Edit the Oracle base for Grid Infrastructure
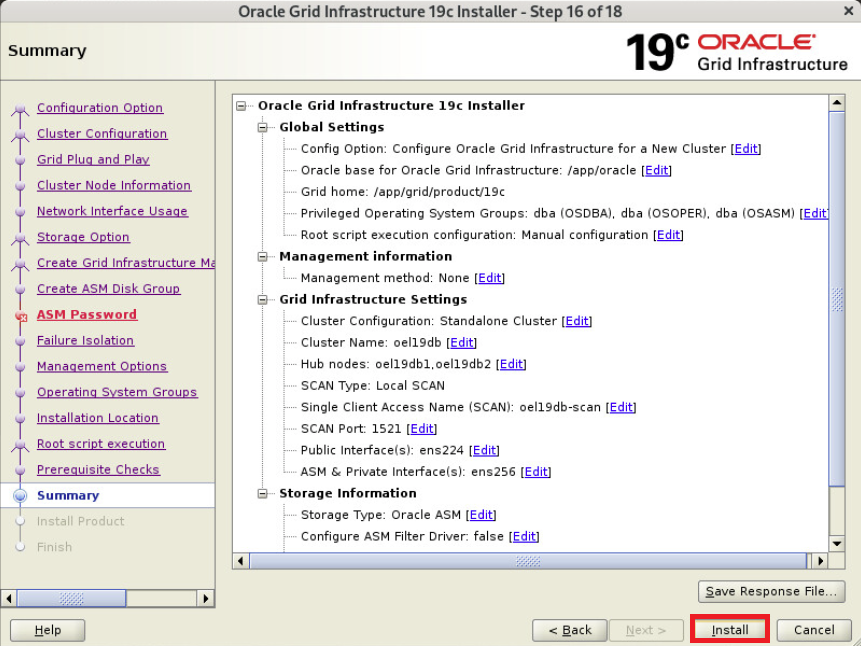Viewport: 861px width, 646px height. tap(656, 170)
